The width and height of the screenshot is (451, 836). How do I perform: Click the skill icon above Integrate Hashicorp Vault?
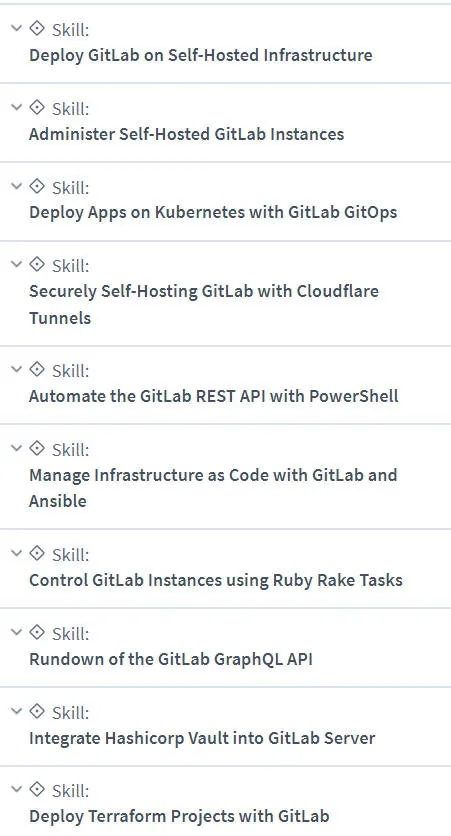[36, 711]
